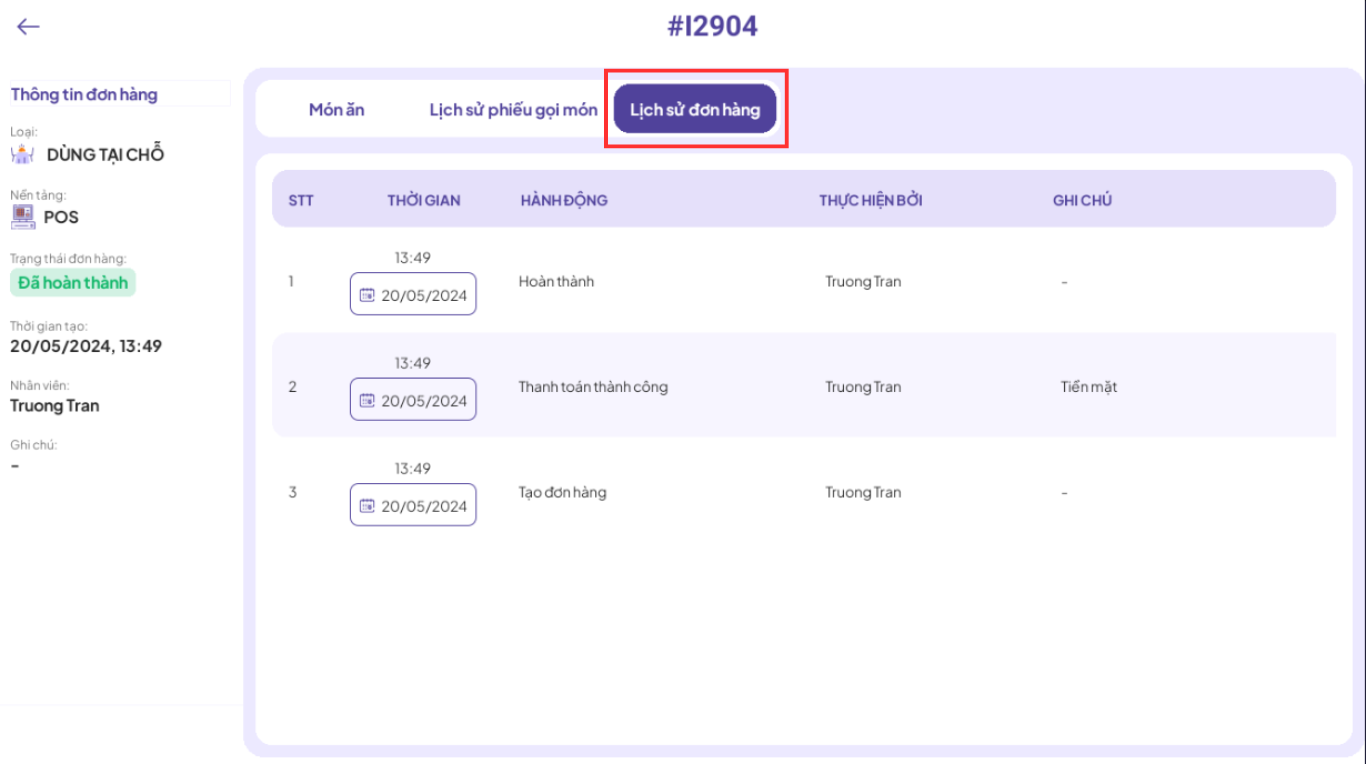The image size is (1366, 768).
Task: Open date field of Hoàn thành row
Action: click(413, 294)
